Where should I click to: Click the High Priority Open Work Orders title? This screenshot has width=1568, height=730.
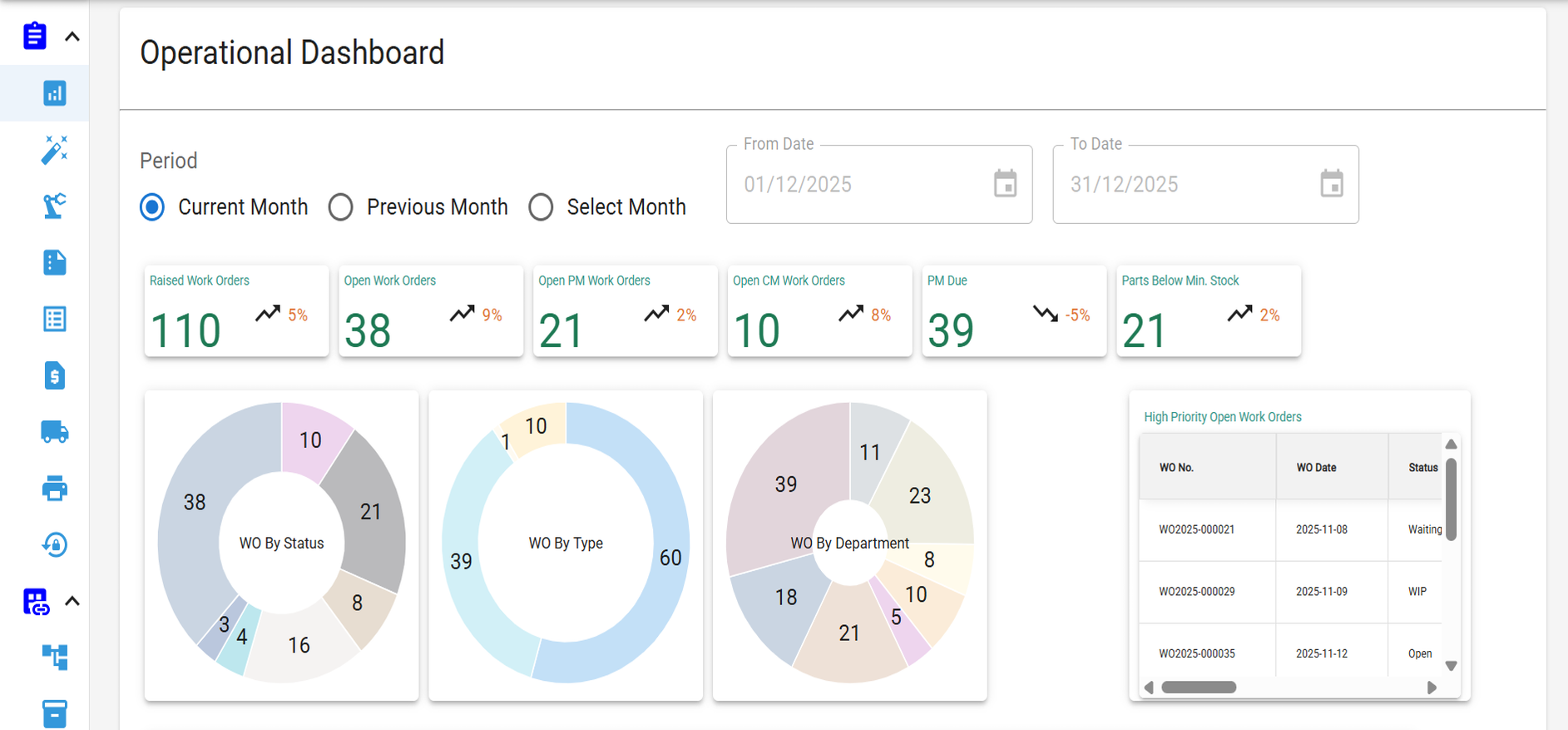pos(1222,417)
